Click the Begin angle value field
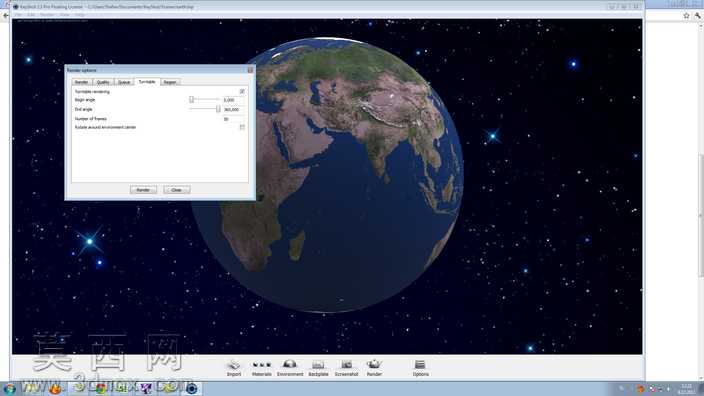Image resolution: width=704 pixels, height=396 pixels. pyautogui.click(x=233, y=100)
